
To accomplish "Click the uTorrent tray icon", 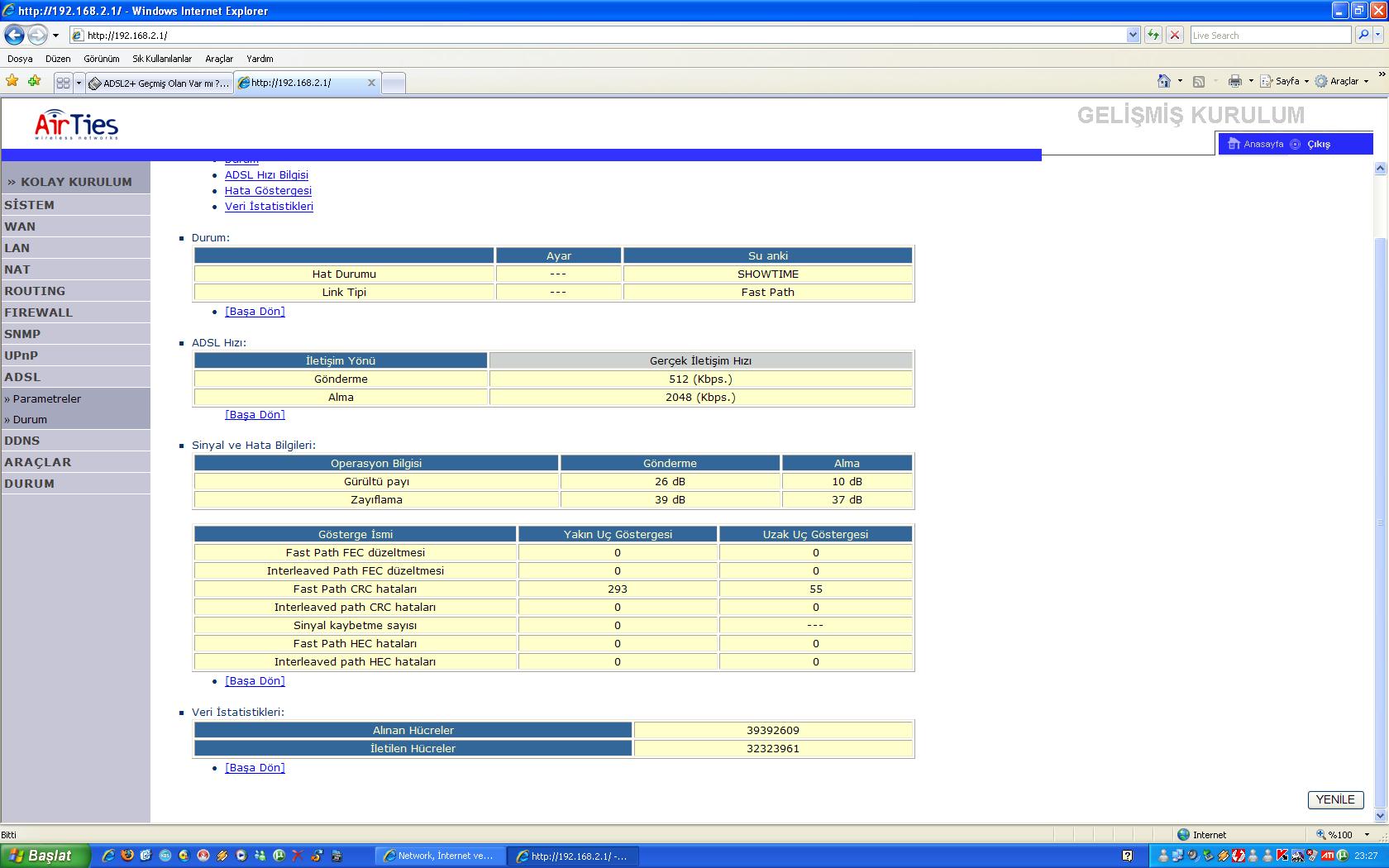I will 1342,856.
